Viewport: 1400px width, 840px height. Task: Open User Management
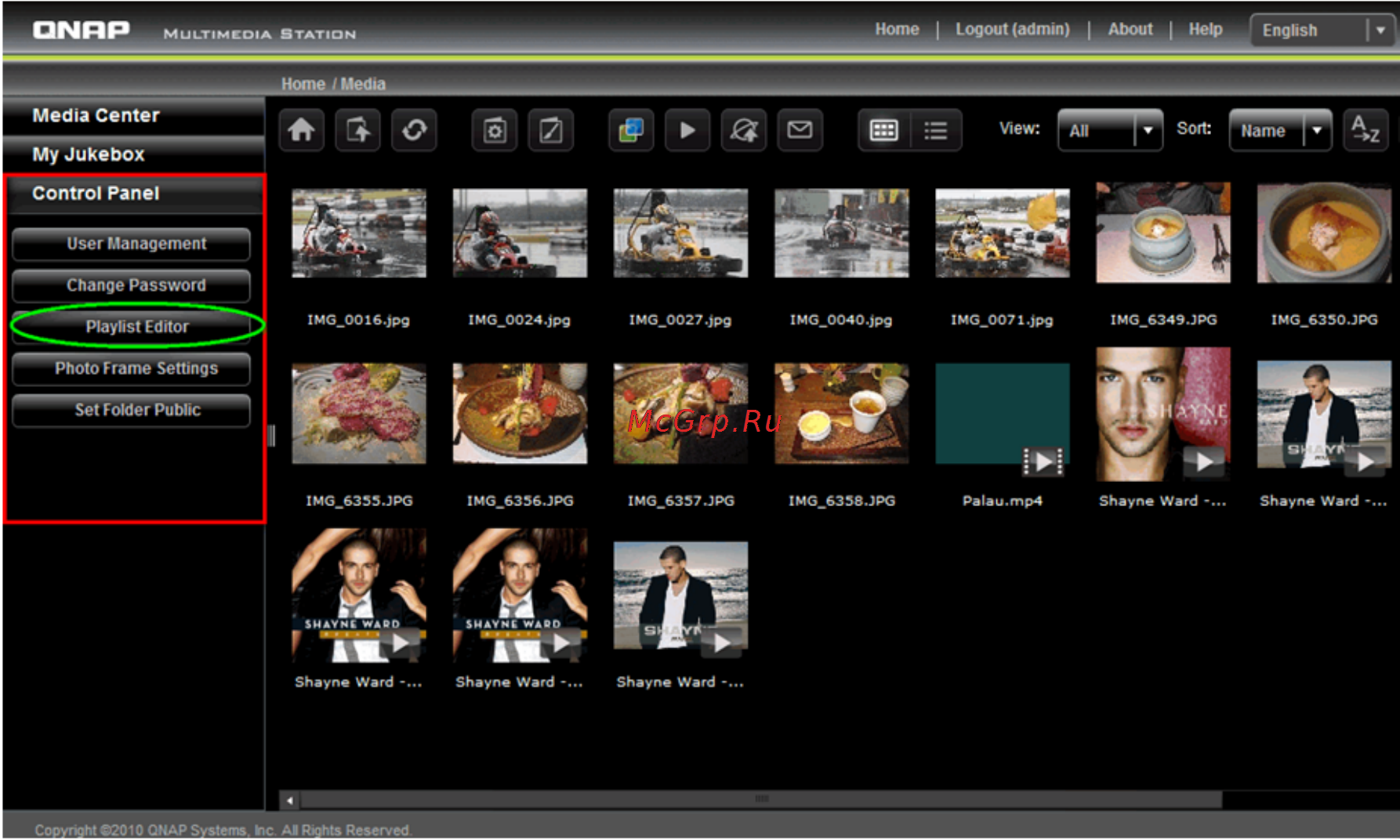[132, 244]
